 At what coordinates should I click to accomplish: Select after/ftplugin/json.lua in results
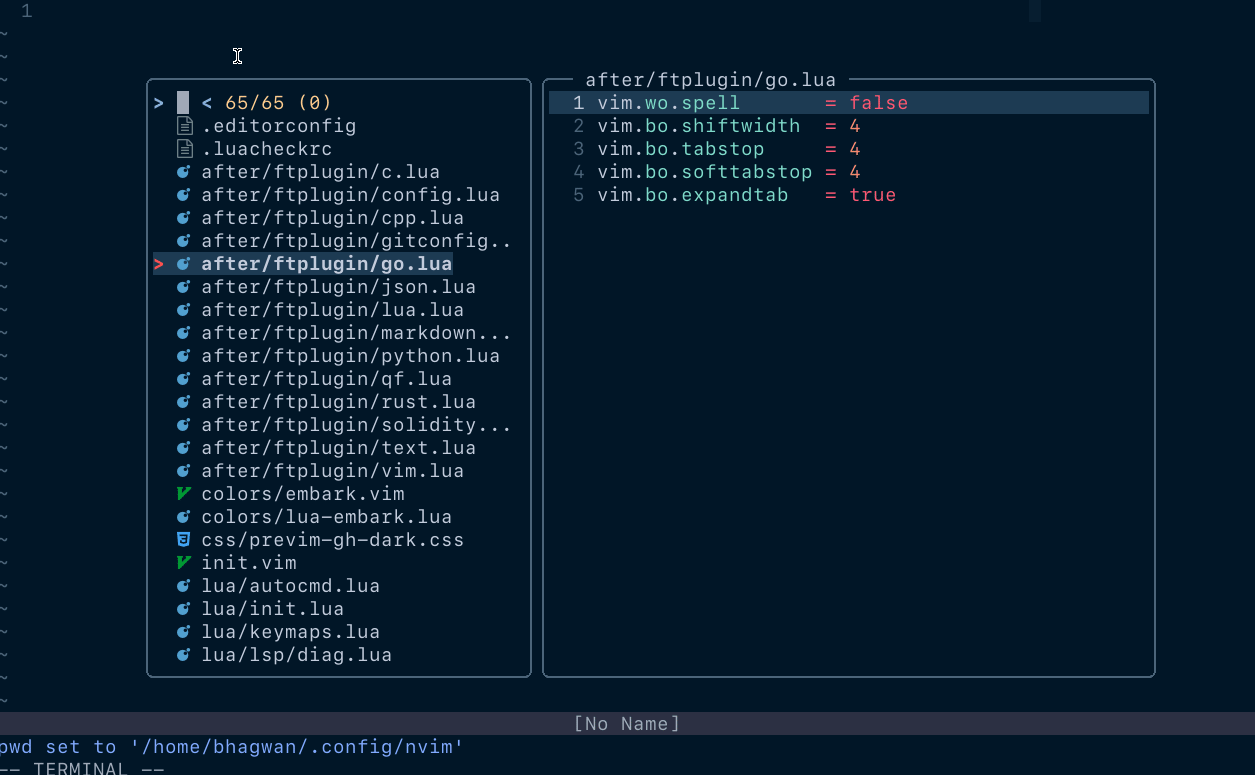[x=339, y=287]
